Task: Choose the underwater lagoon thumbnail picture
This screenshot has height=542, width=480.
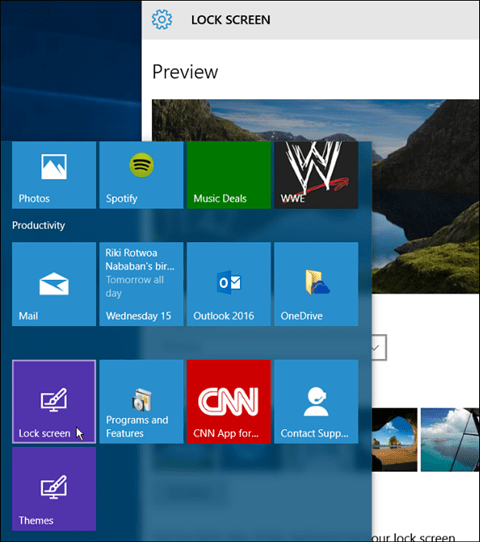Action: coord(450,440)
